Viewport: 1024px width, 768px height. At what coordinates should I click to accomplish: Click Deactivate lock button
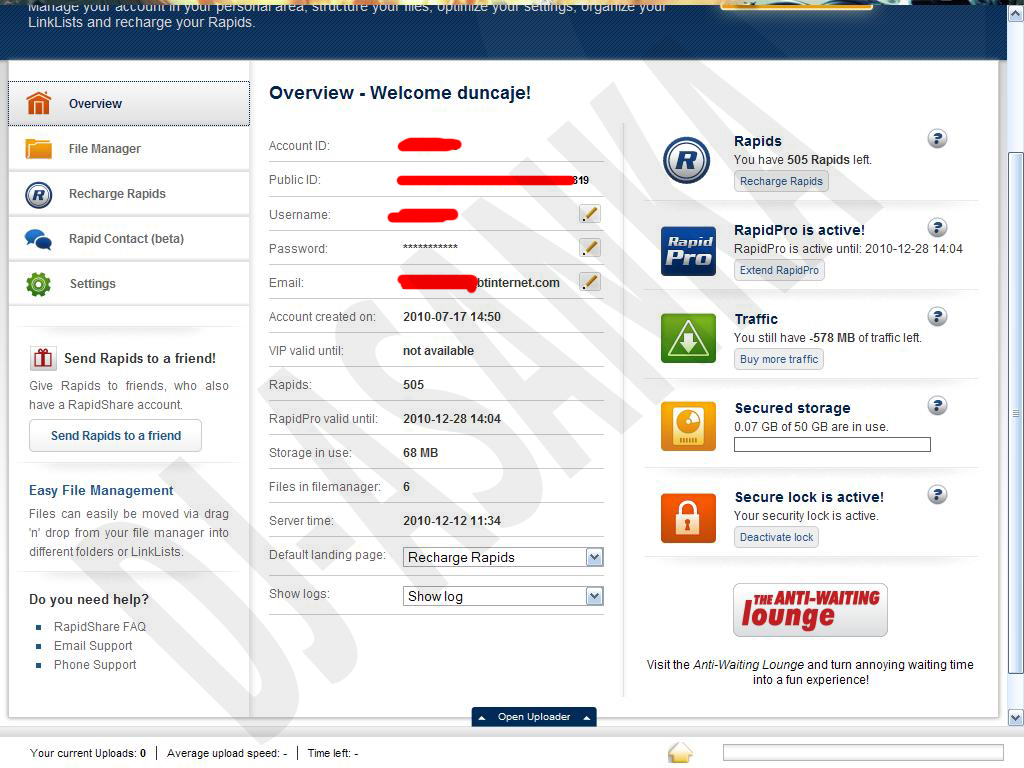(x=776, y=537)
